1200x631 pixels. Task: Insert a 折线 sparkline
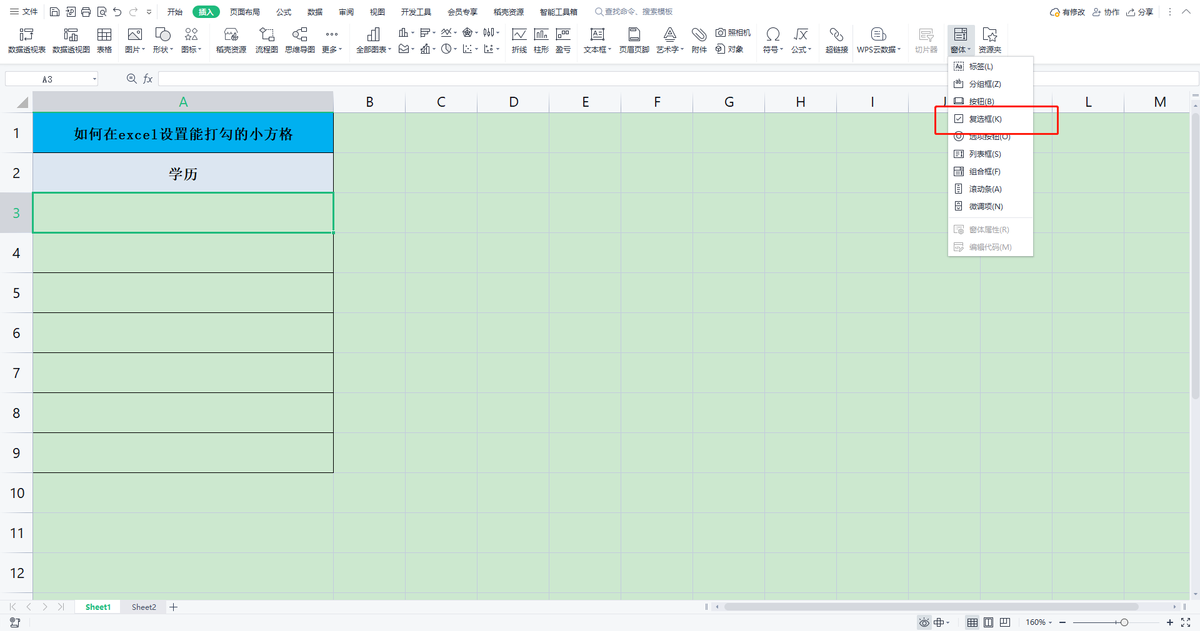click(519, 40)
